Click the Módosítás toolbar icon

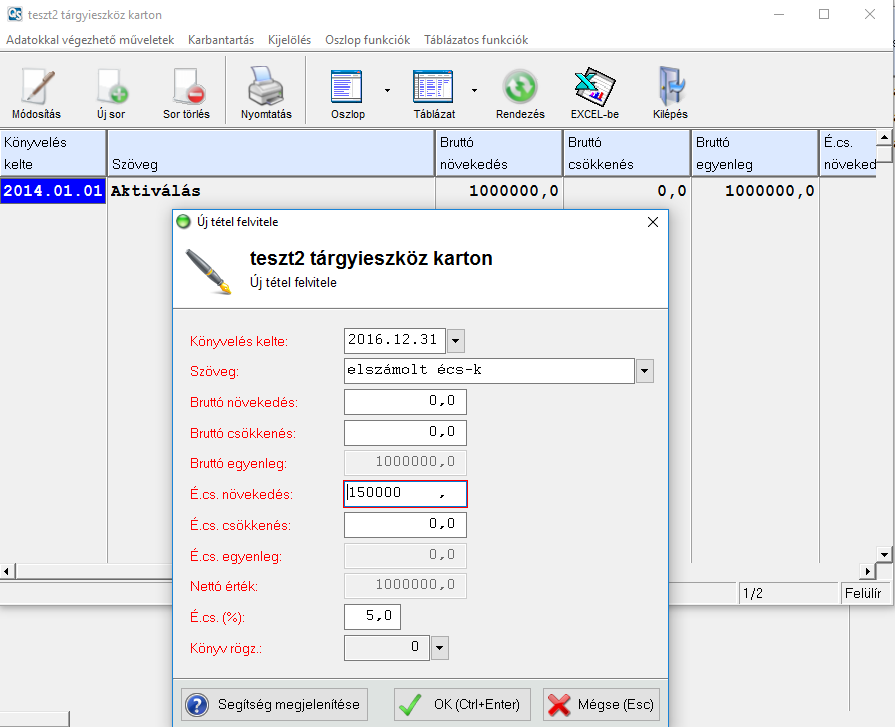click(36, 91)
